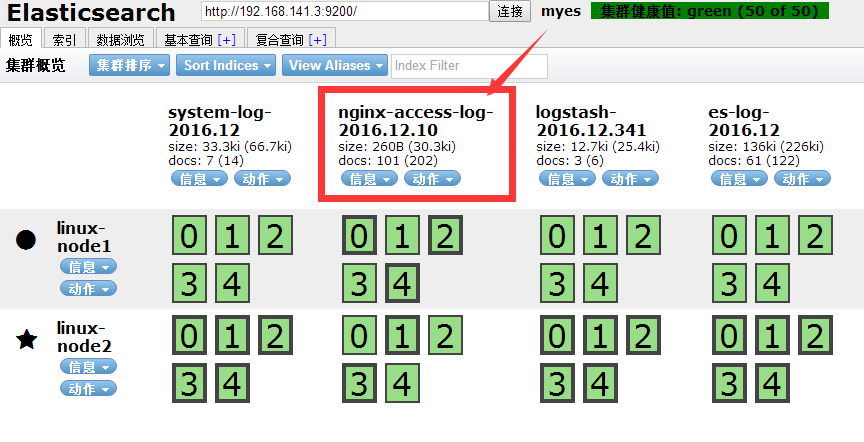This screenshot has width=864, height=442.
Task: Open the 复合查询 tab
Action: coord(280,40)
